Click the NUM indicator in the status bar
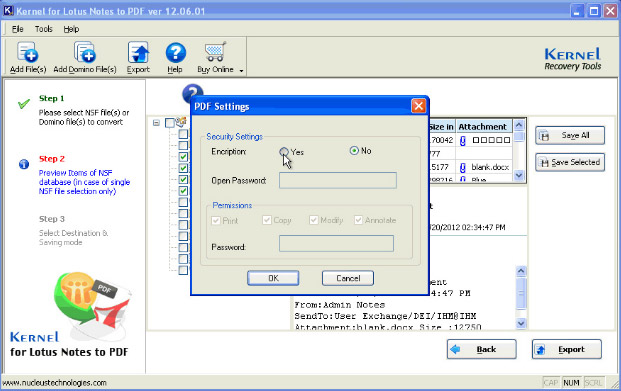 tap(571, 383)
